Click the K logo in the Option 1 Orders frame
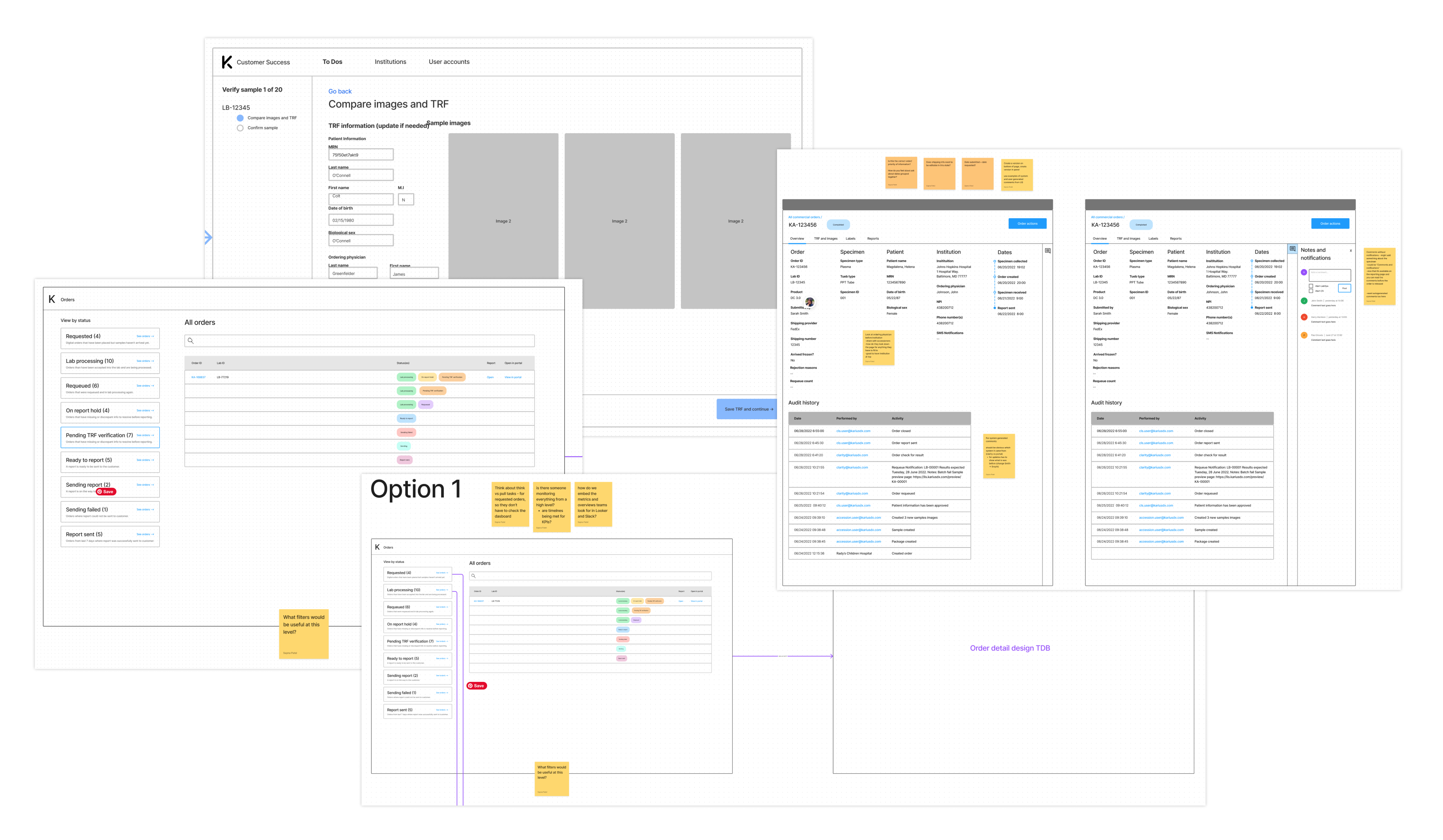Screen dimensions: 1443x840 tap(377, 547)
